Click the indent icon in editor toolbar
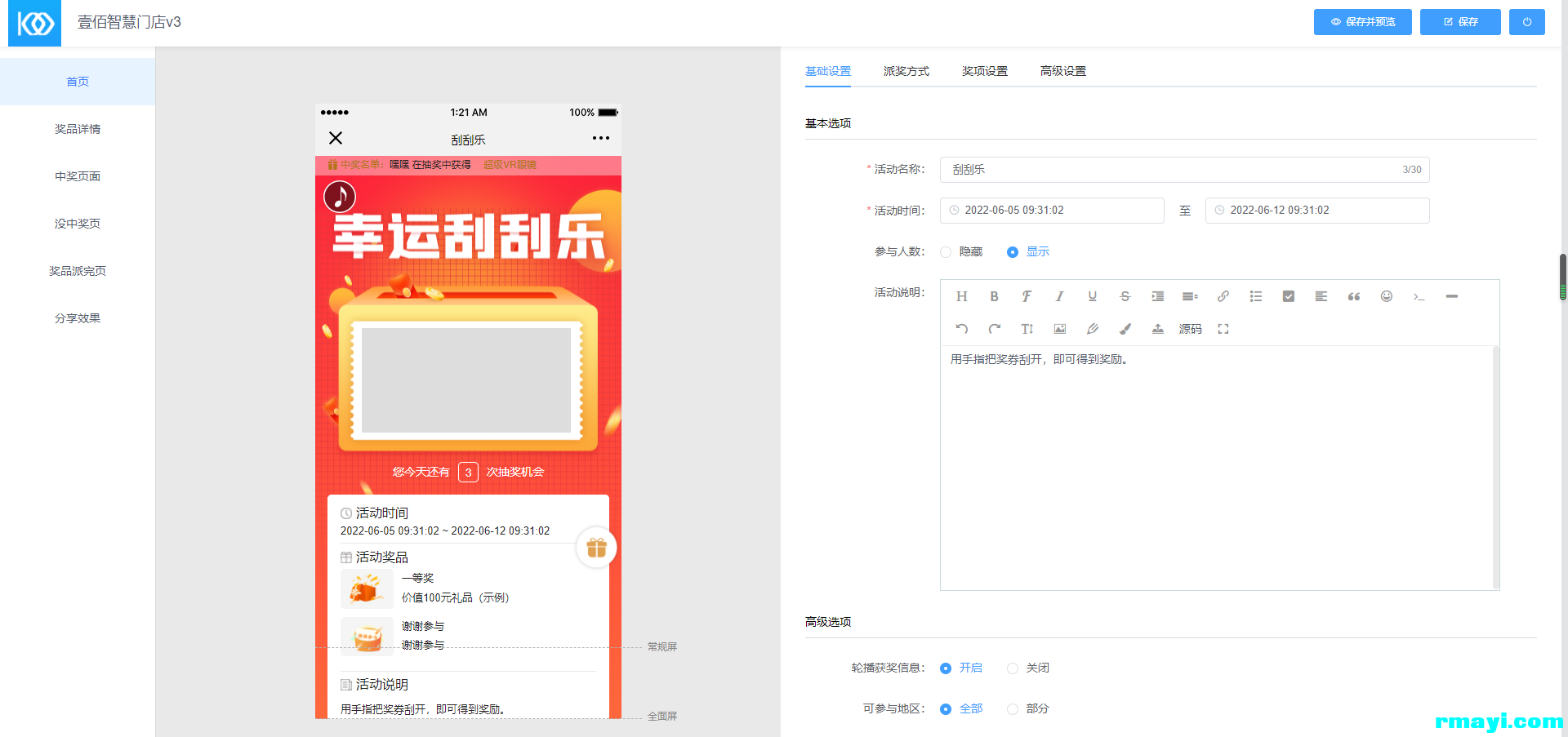Screen dimensions: 1568x737 coord(1157,296)
